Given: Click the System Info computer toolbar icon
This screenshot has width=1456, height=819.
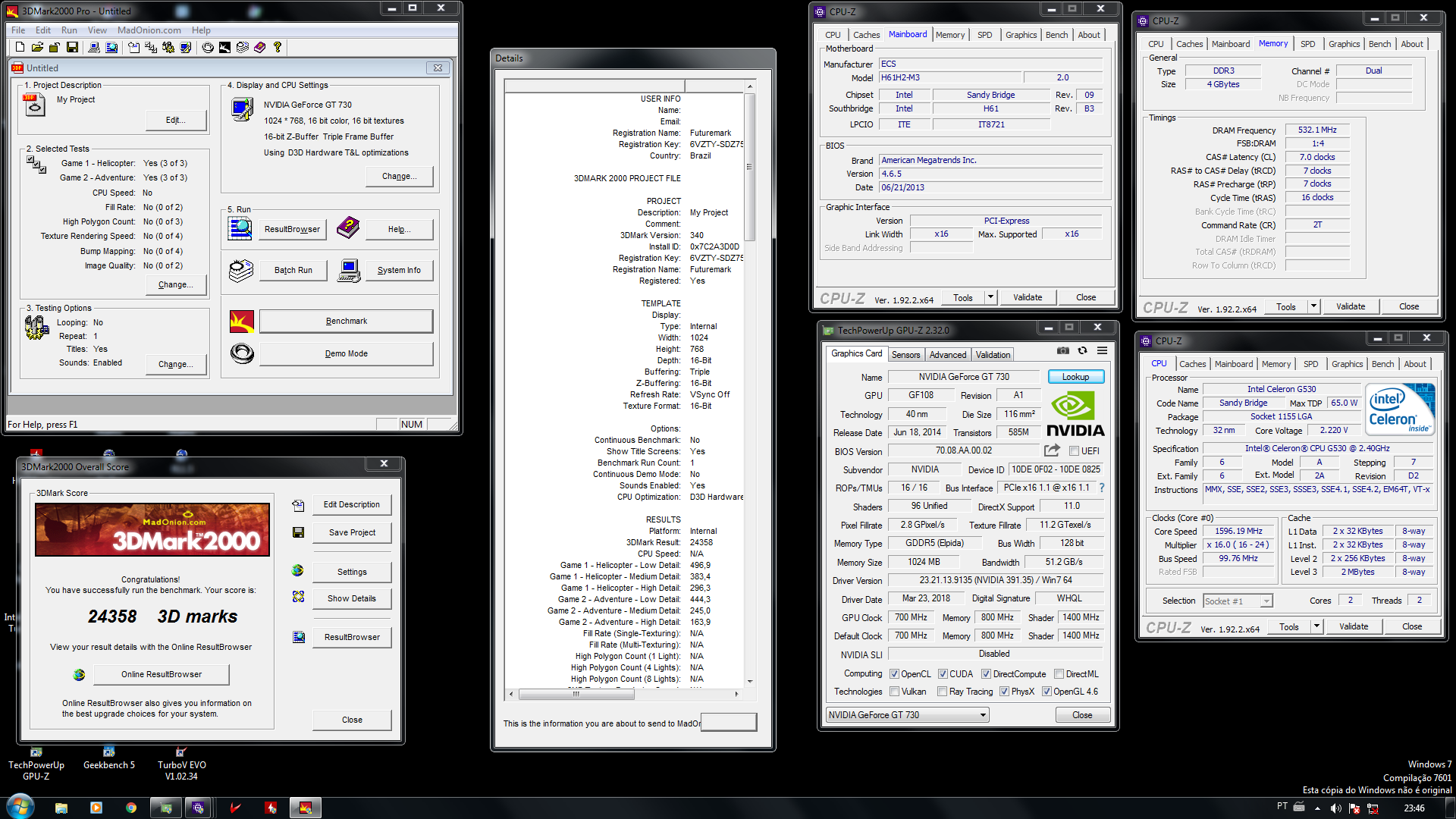Looking at the screenshot, I should point(94,47).
